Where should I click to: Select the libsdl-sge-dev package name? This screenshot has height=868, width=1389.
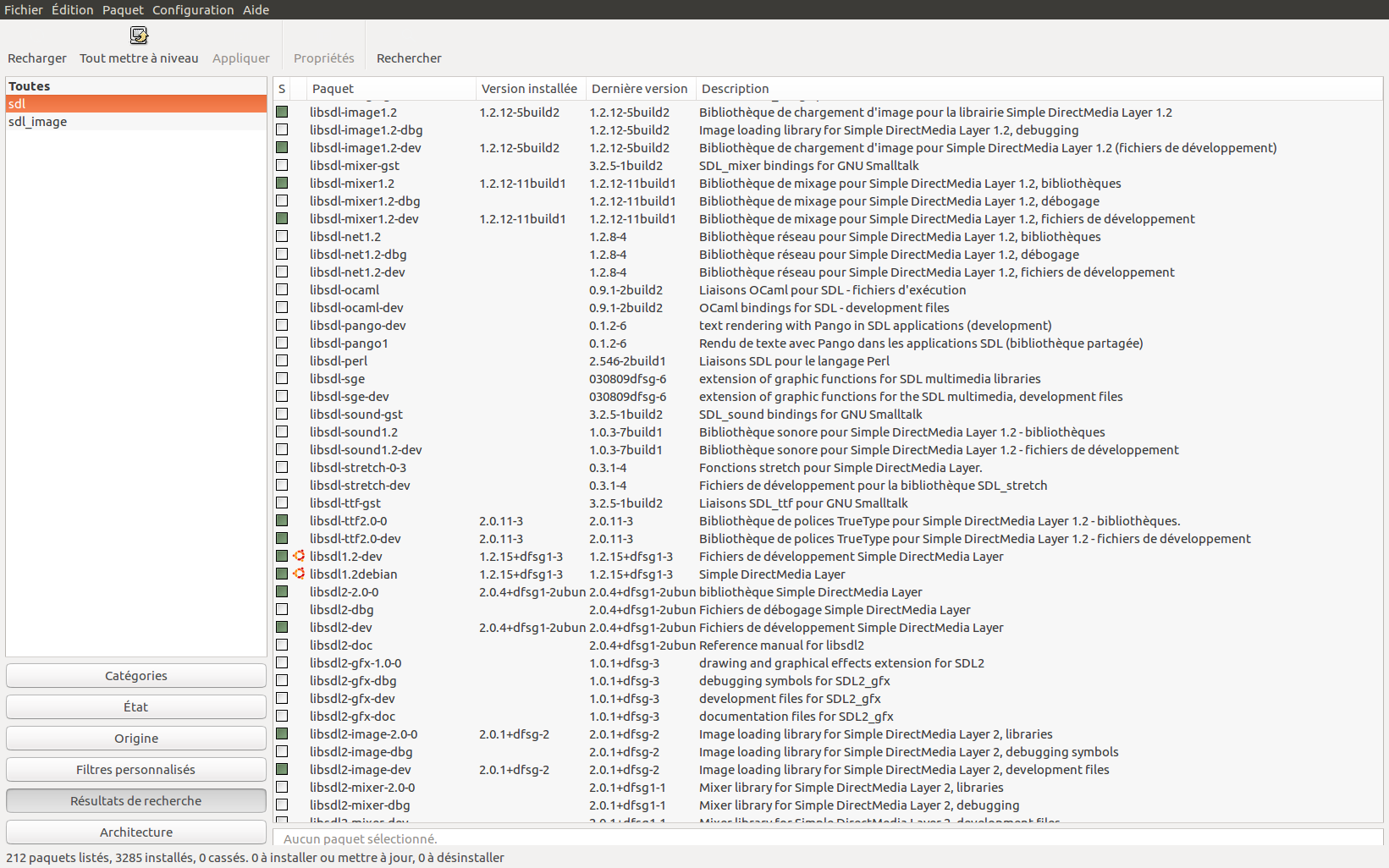point(350,397)
